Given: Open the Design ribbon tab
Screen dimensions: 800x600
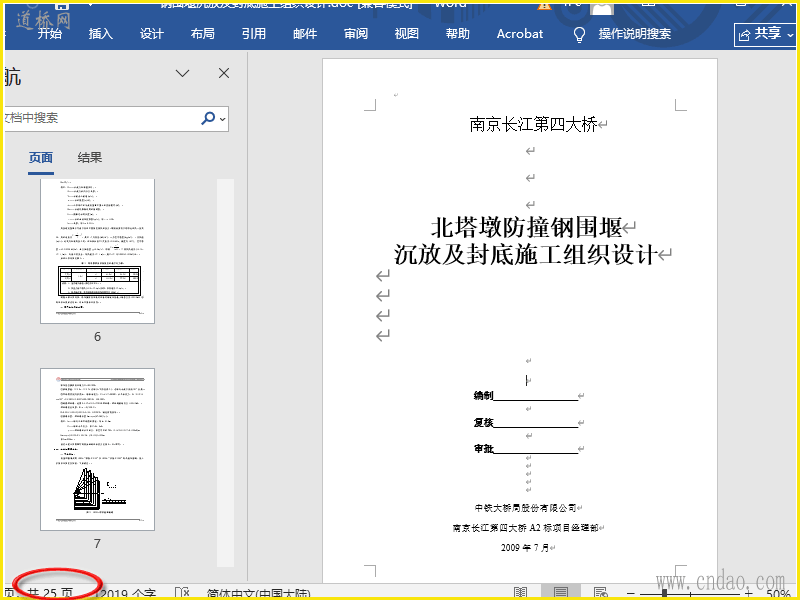Looking at the screenshot, I should click(152, 34).
